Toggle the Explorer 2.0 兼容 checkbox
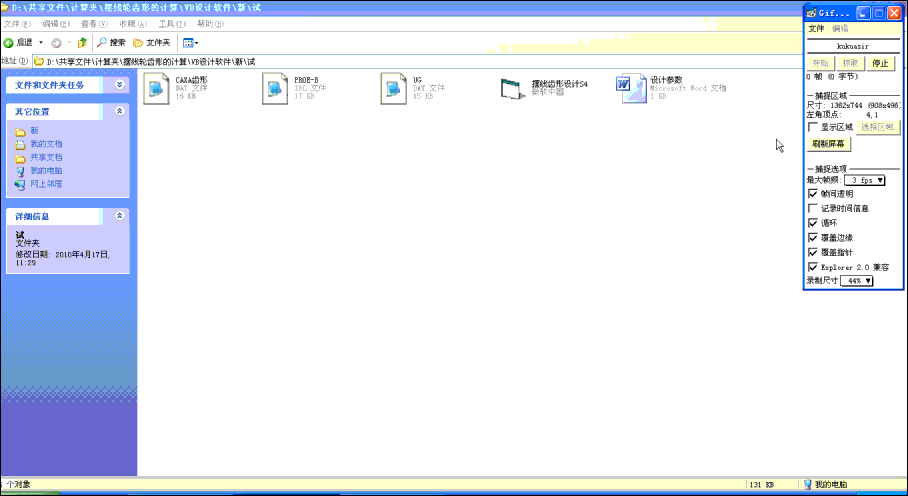 (x=813, y=267)
